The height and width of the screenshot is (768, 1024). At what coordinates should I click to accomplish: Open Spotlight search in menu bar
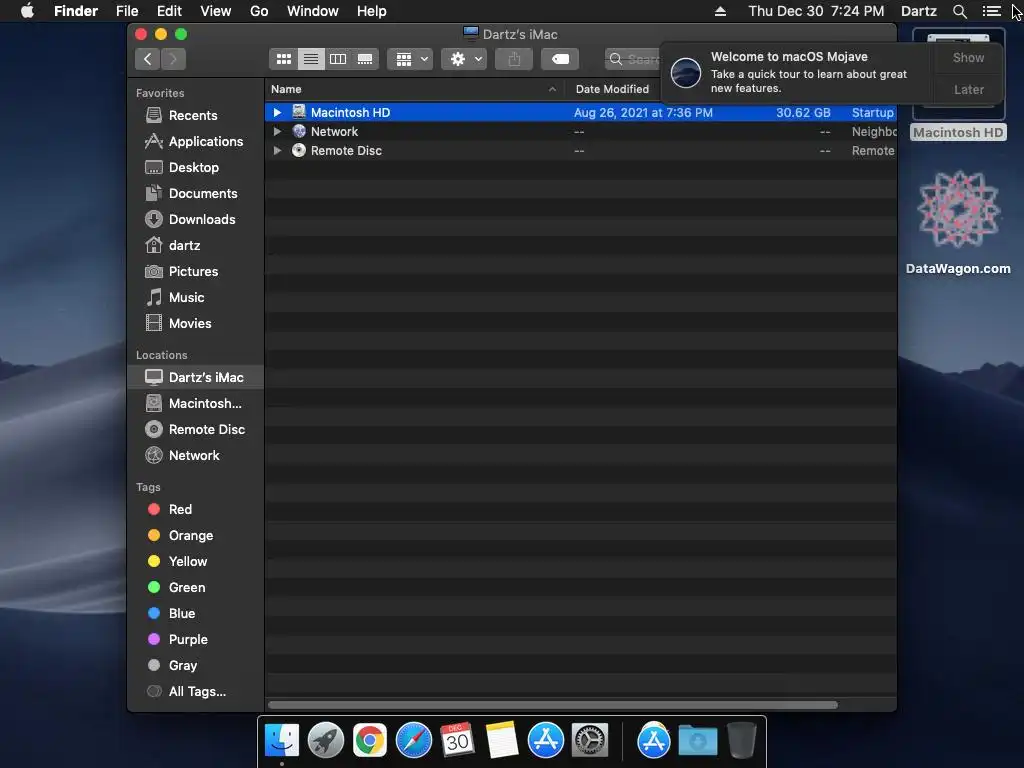(x=959, y=11)
